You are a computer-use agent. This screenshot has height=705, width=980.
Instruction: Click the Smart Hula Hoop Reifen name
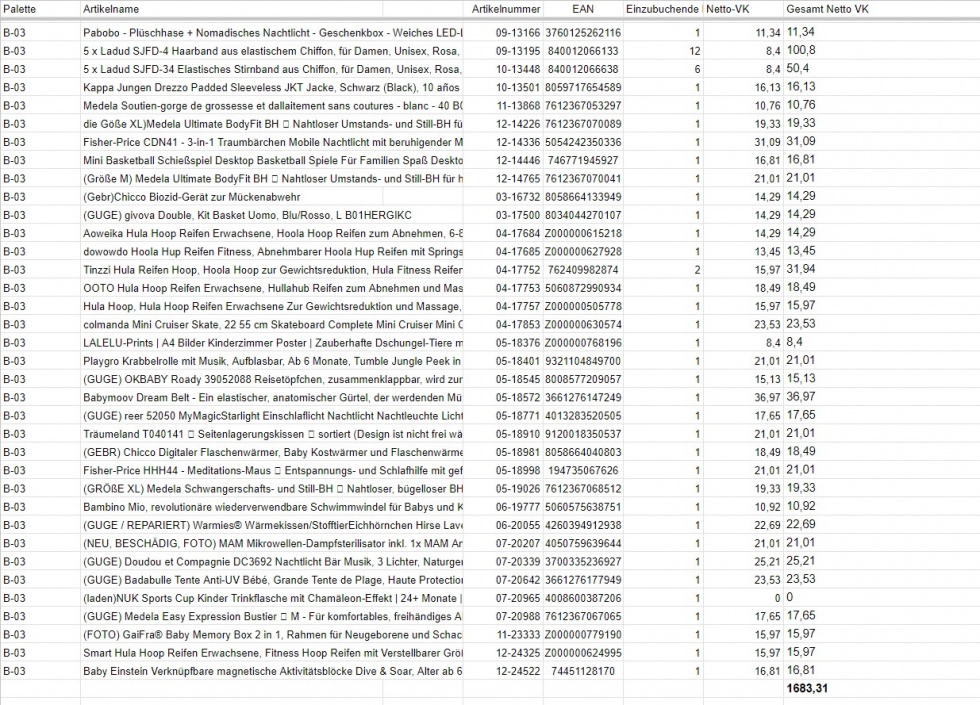click(x=272, y=652)
